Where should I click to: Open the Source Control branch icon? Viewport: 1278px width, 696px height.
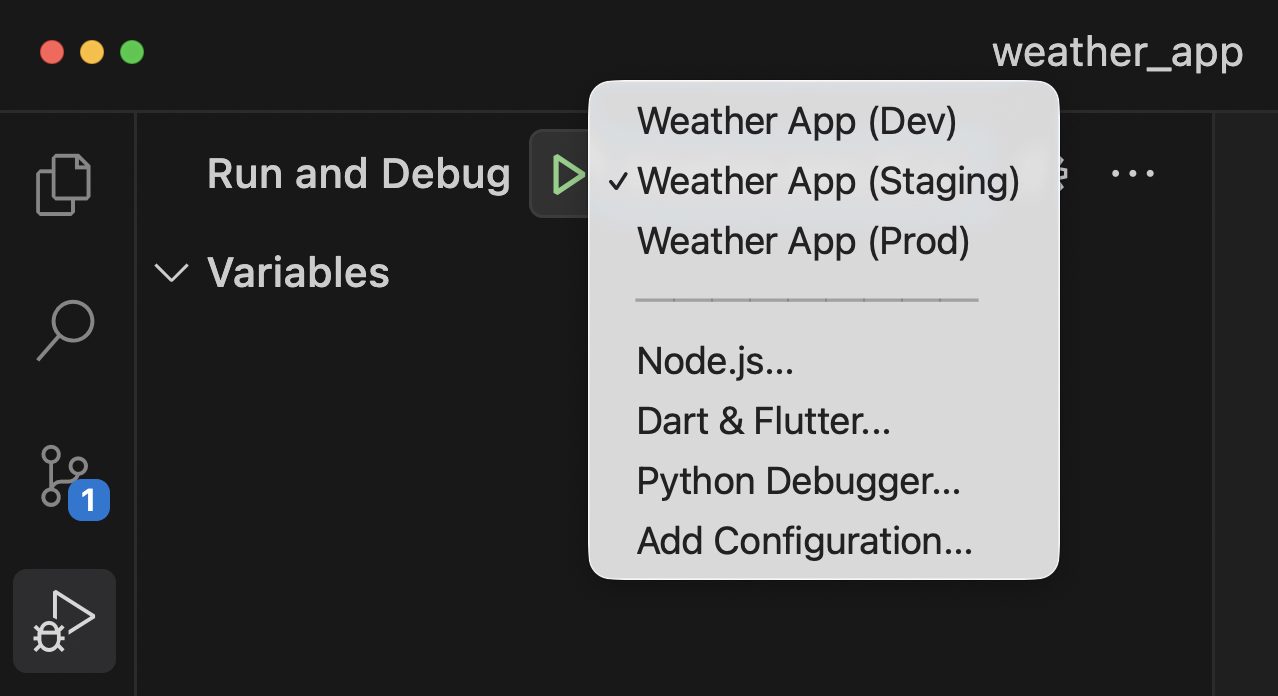click(65, 476)
